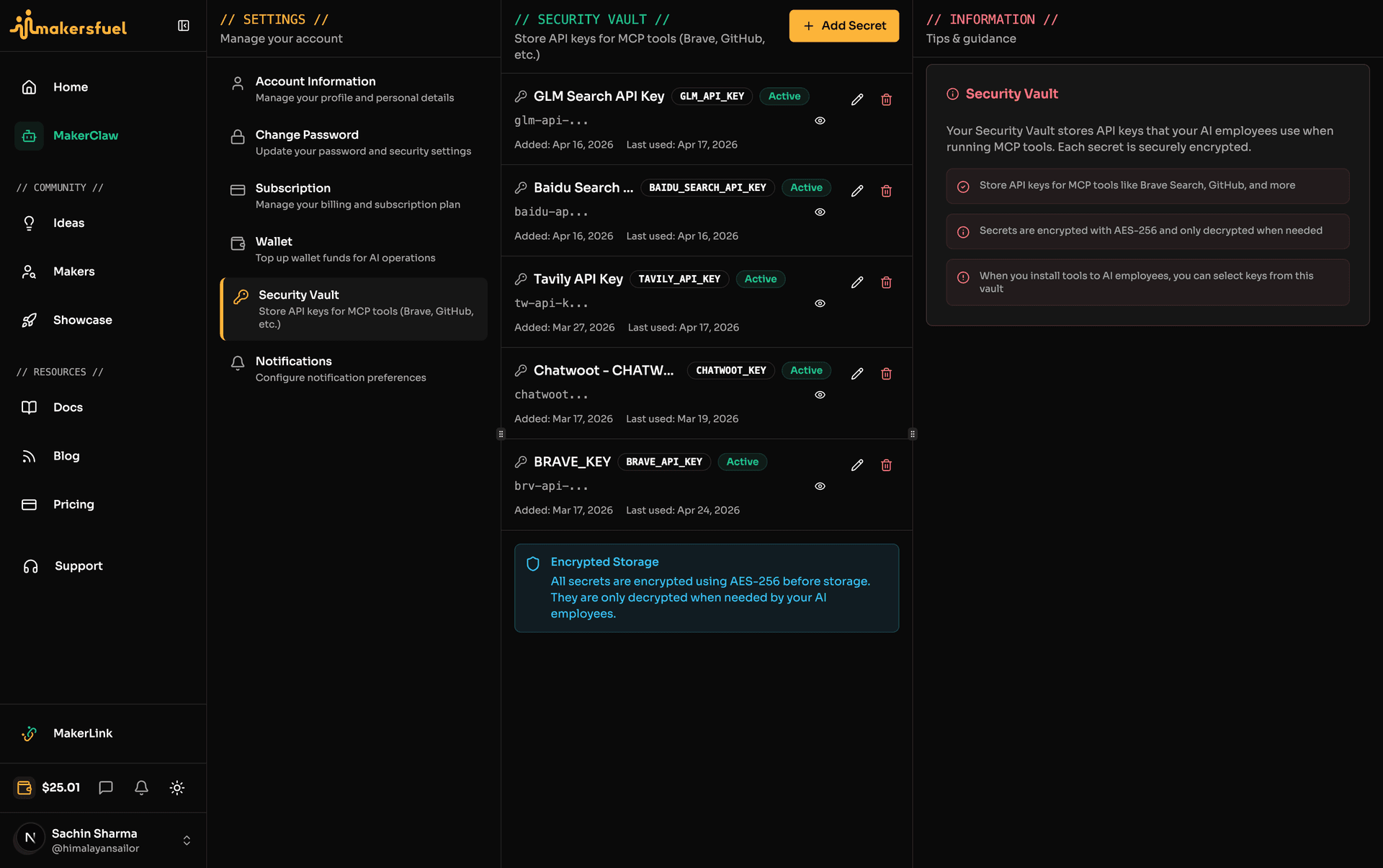Screen dimensions: 1383x868
Task: Click the masked value glm-api-...
Action: 551,121
